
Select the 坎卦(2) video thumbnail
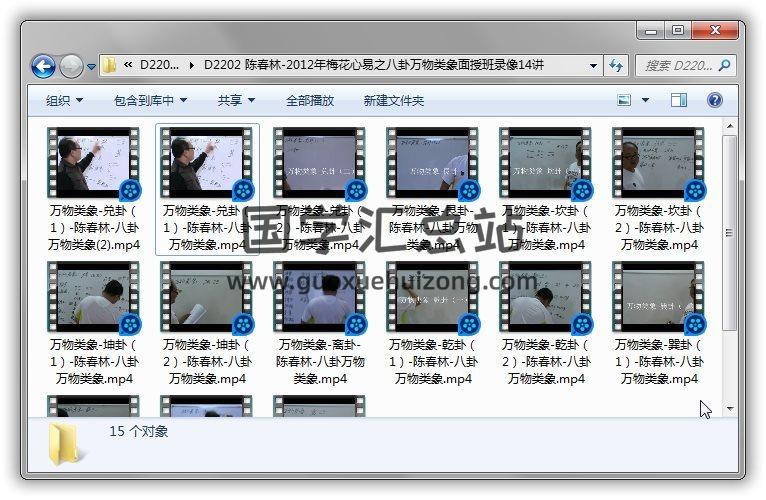[x=658, y=163]
